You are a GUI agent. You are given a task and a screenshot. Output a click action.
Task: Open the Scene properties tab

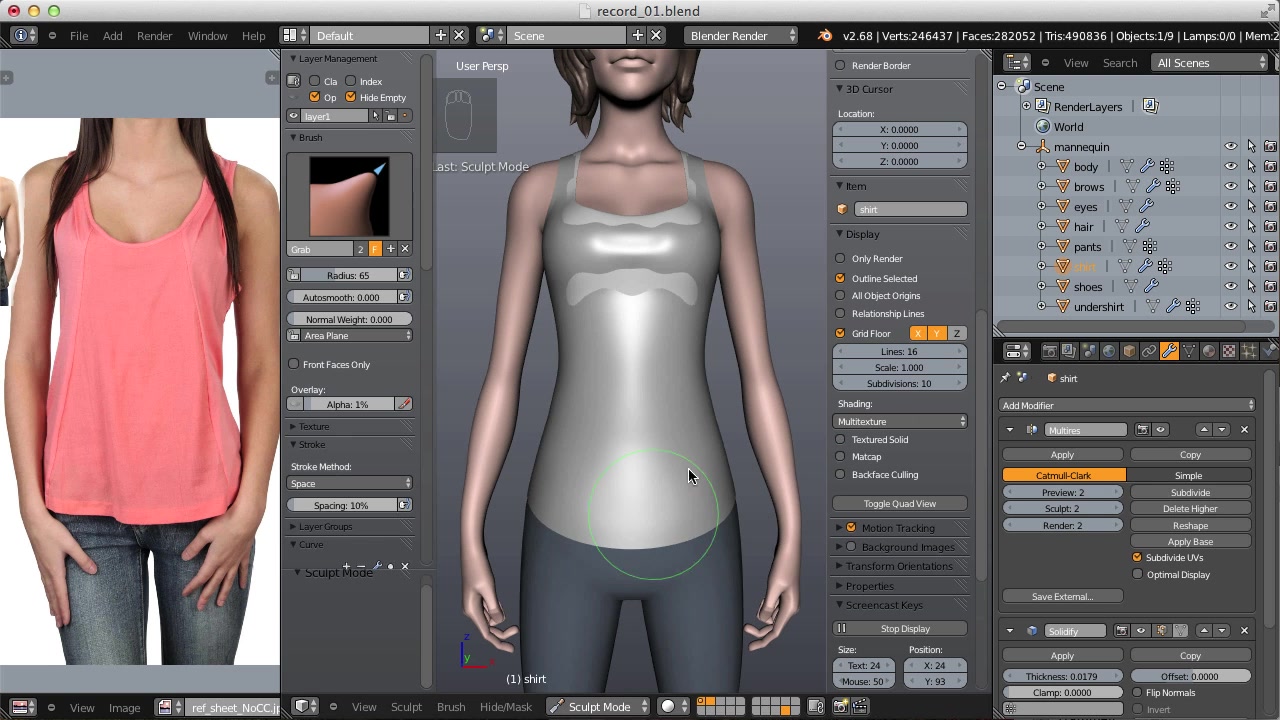pos(1089,351)
